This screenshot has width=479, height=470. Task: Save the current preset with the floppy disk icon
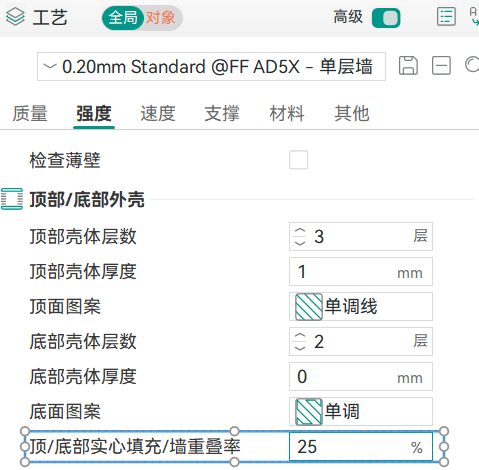pyautogui.click(x=408, y=65)
